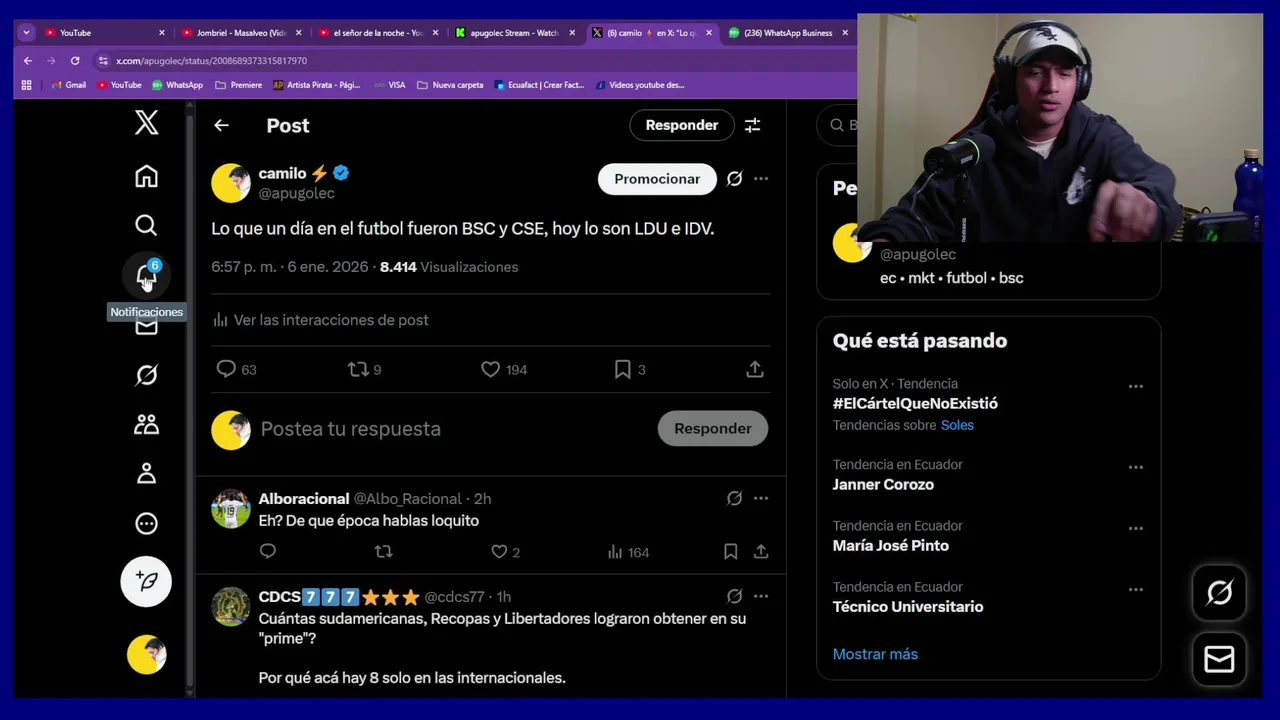Click share icon on main post
Image resolution: width=1280 pixels, height=720 pixels.
(755, 369)
